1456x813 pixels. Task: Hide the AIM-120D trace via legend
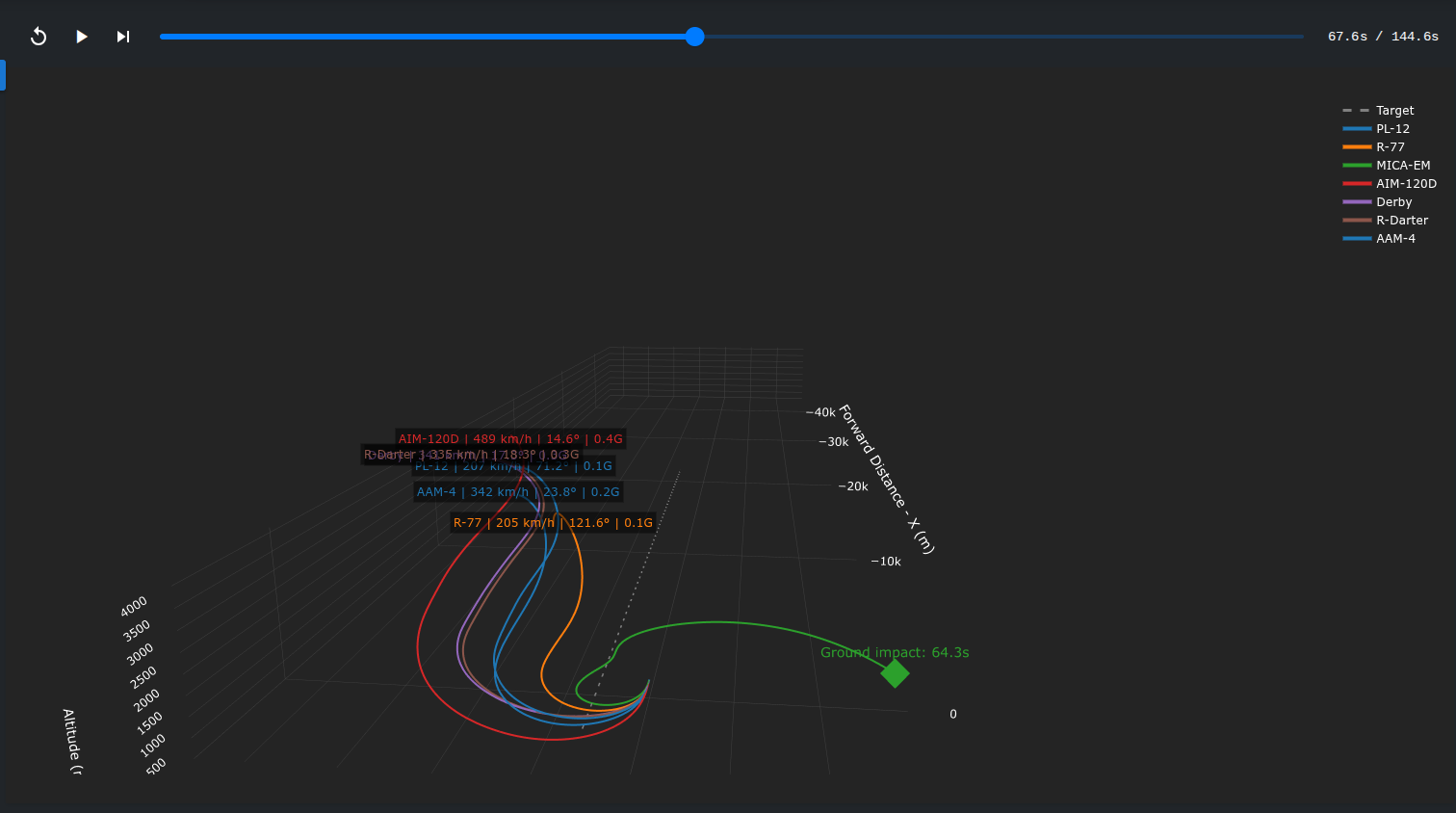1390,184
